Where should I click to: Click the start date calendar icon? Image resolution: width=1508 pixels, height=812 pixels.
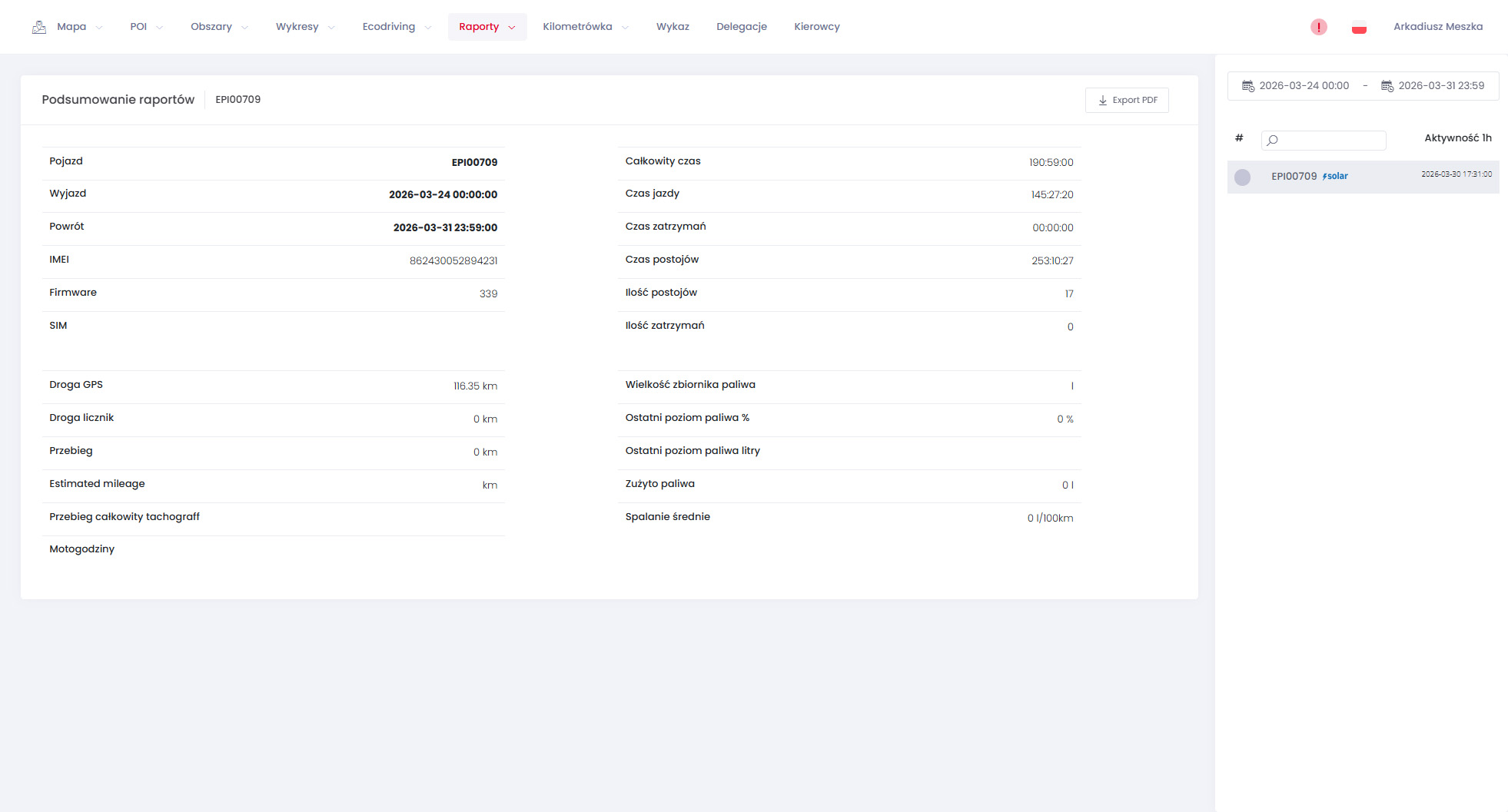1248,86
